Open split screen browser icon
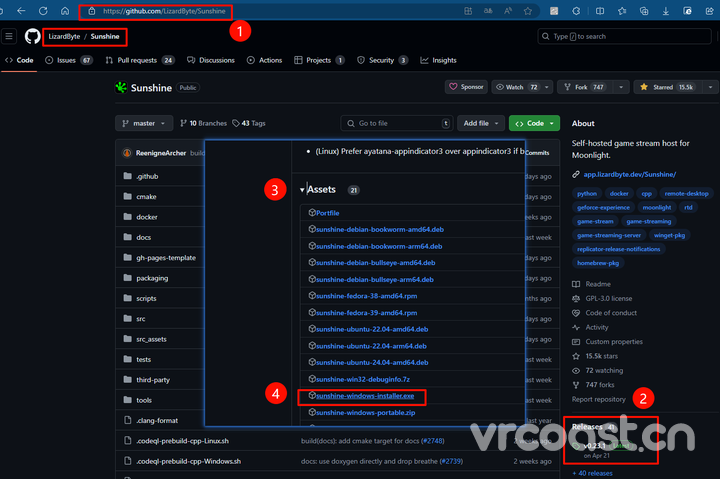720x479 pixels. point(600,11)
